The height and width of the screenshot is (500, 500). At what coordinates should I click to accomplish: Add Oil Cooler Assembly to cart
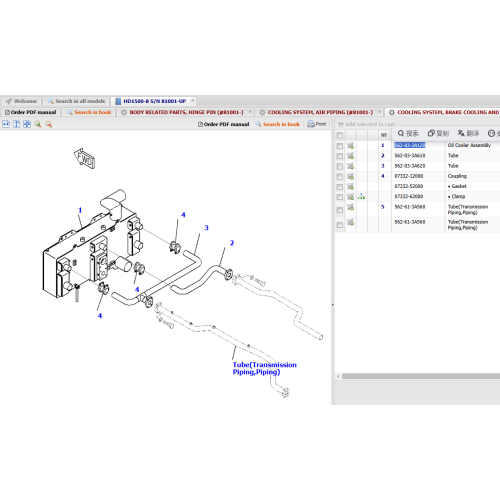pos(350,146)
